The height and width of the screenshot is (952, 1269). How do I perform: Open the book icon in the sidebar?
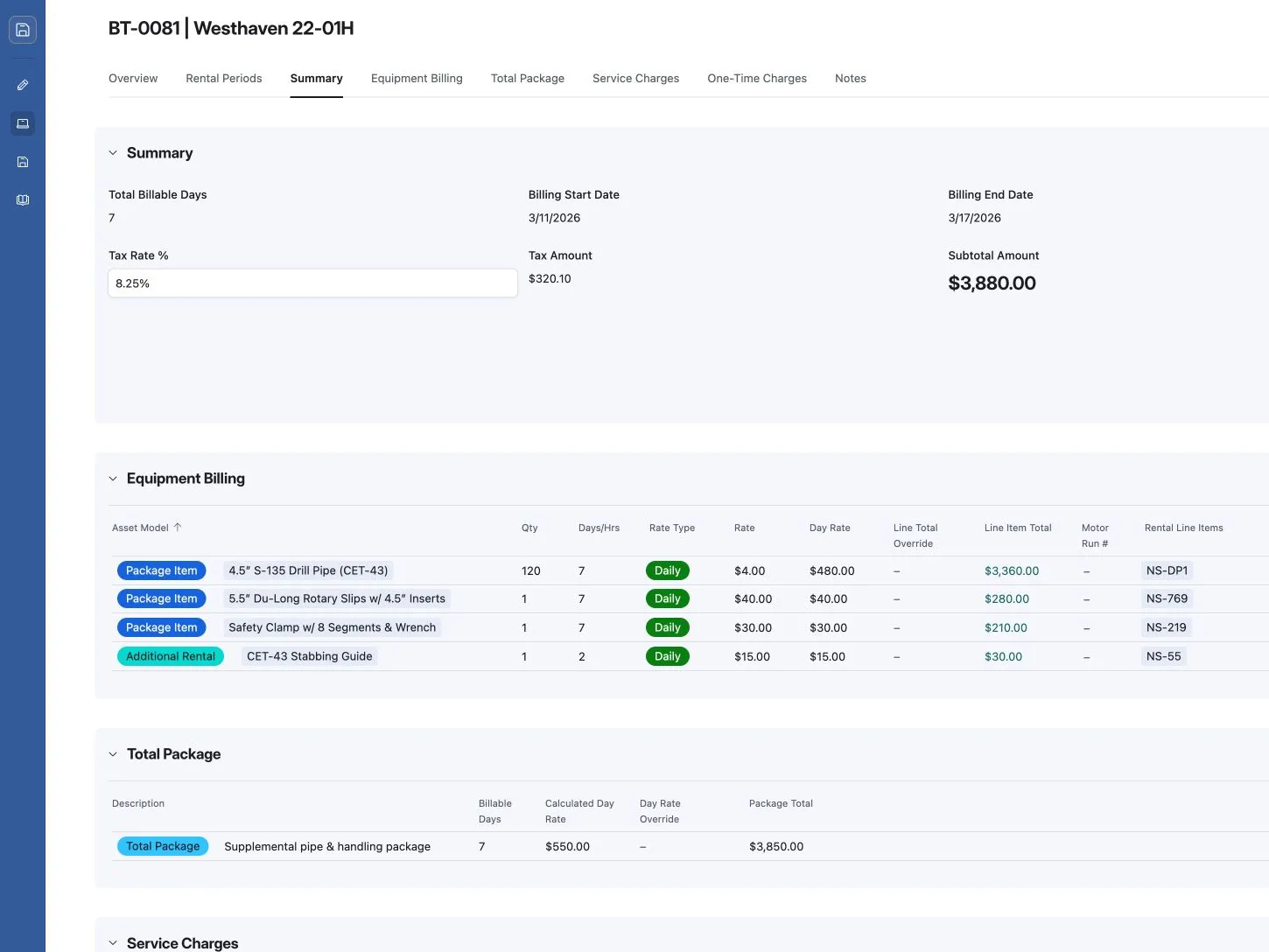[23, 200]
